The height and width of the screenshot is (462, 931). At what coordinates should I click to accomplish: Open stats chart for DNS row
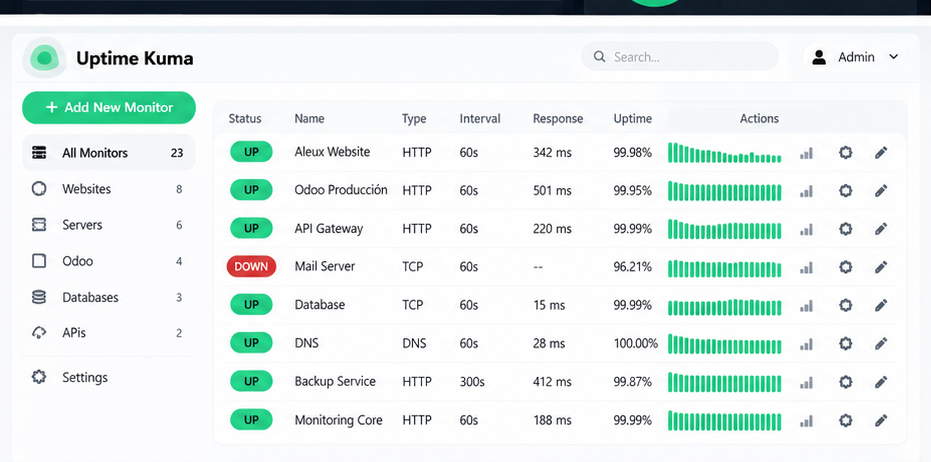[806, 344]
